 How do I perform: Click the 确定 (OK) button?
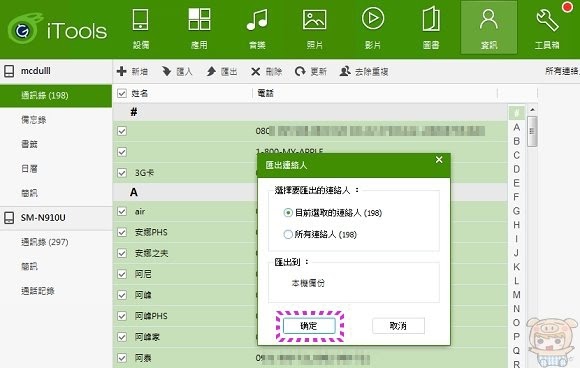click(309, 326)
